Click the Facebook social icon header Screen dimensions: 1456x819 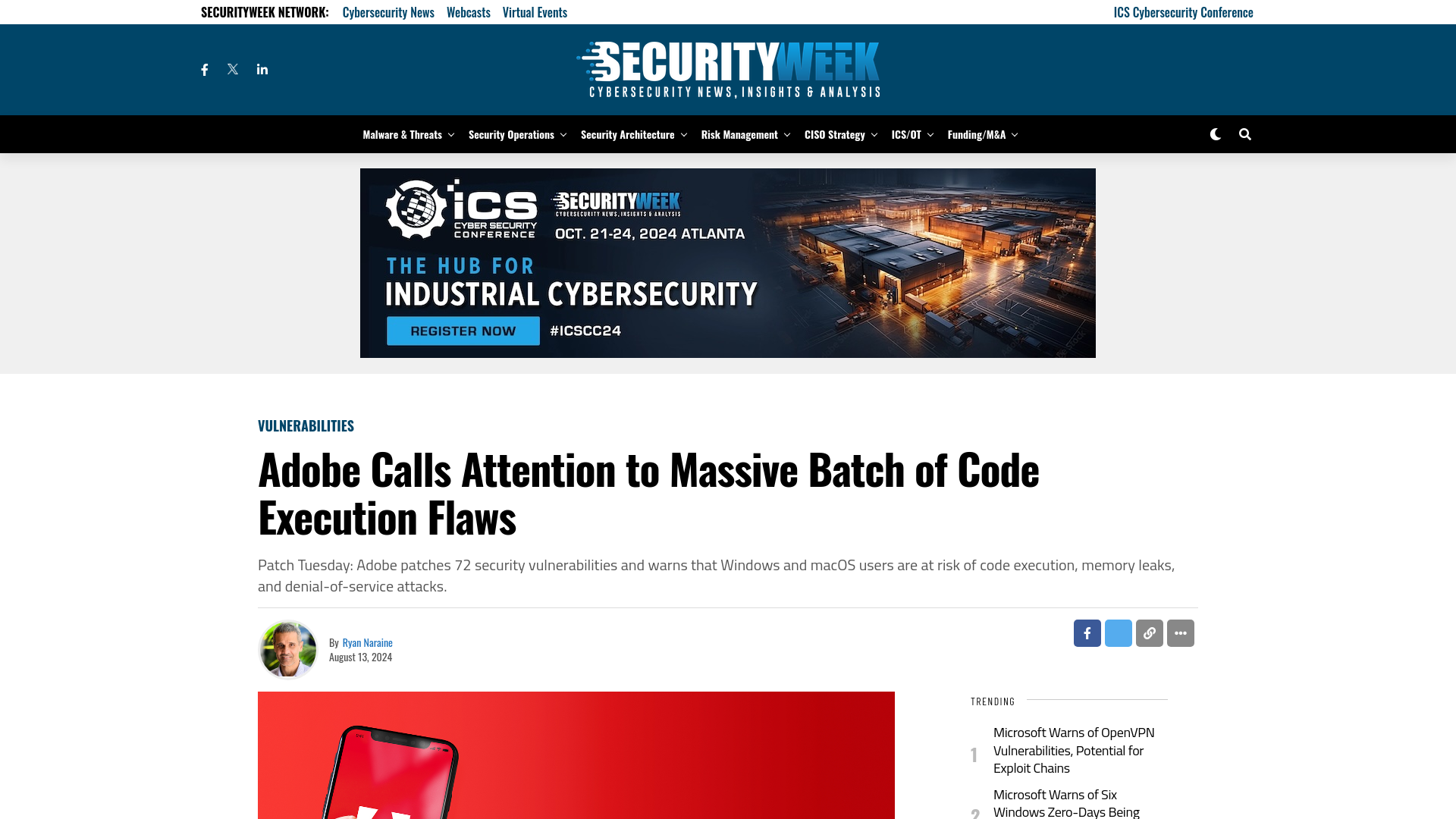pos(205,69)
